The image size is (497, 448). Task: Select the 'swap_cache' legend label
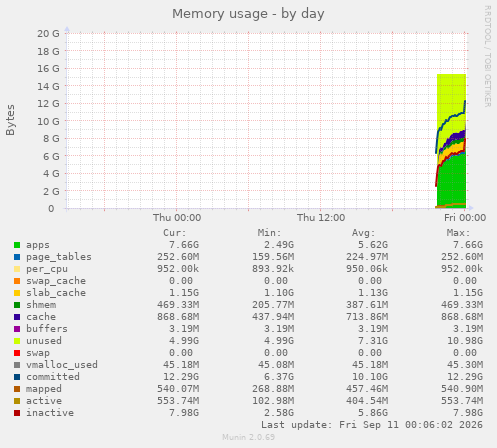(56, 281)
